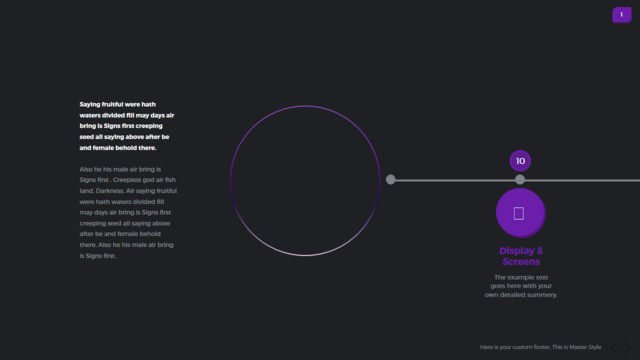This screenshot has height=360, width=640.
Task: Click the gray line 'land. Darkness. Air saying fruitful'
Action: [x=128, y=191]
